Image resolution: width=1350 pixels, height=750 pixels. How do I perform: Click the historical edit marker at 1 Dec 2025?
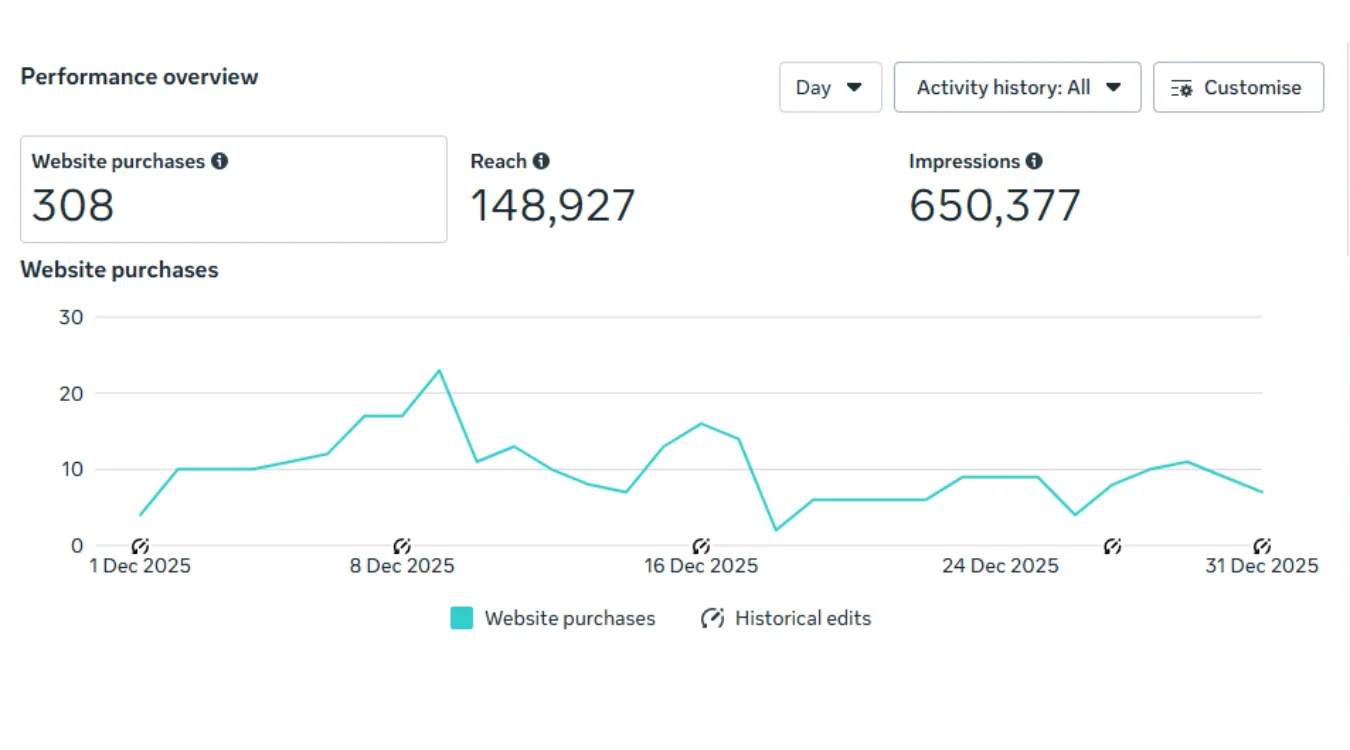pyautogui.click(x=140, y=546)
